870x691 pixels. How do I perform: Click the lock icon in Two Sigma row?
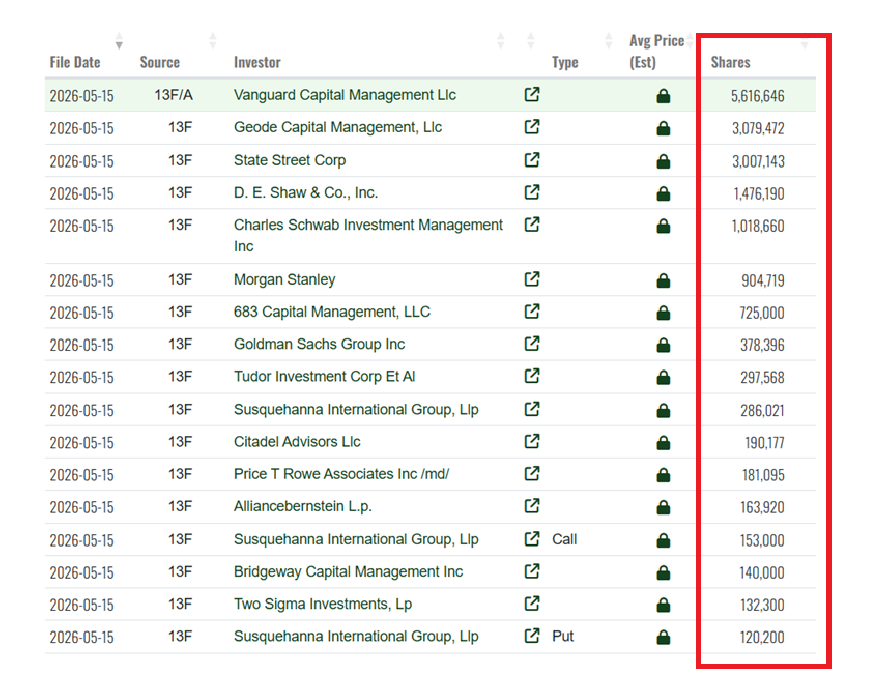coord(663,604)
